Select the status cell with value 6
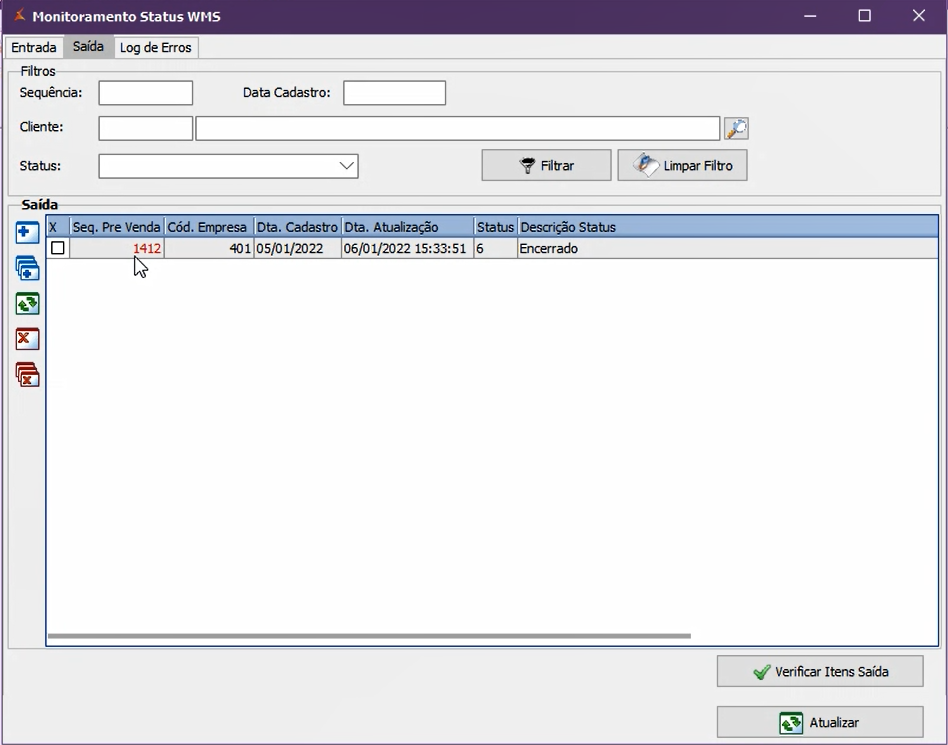 (x=496, y=248)
